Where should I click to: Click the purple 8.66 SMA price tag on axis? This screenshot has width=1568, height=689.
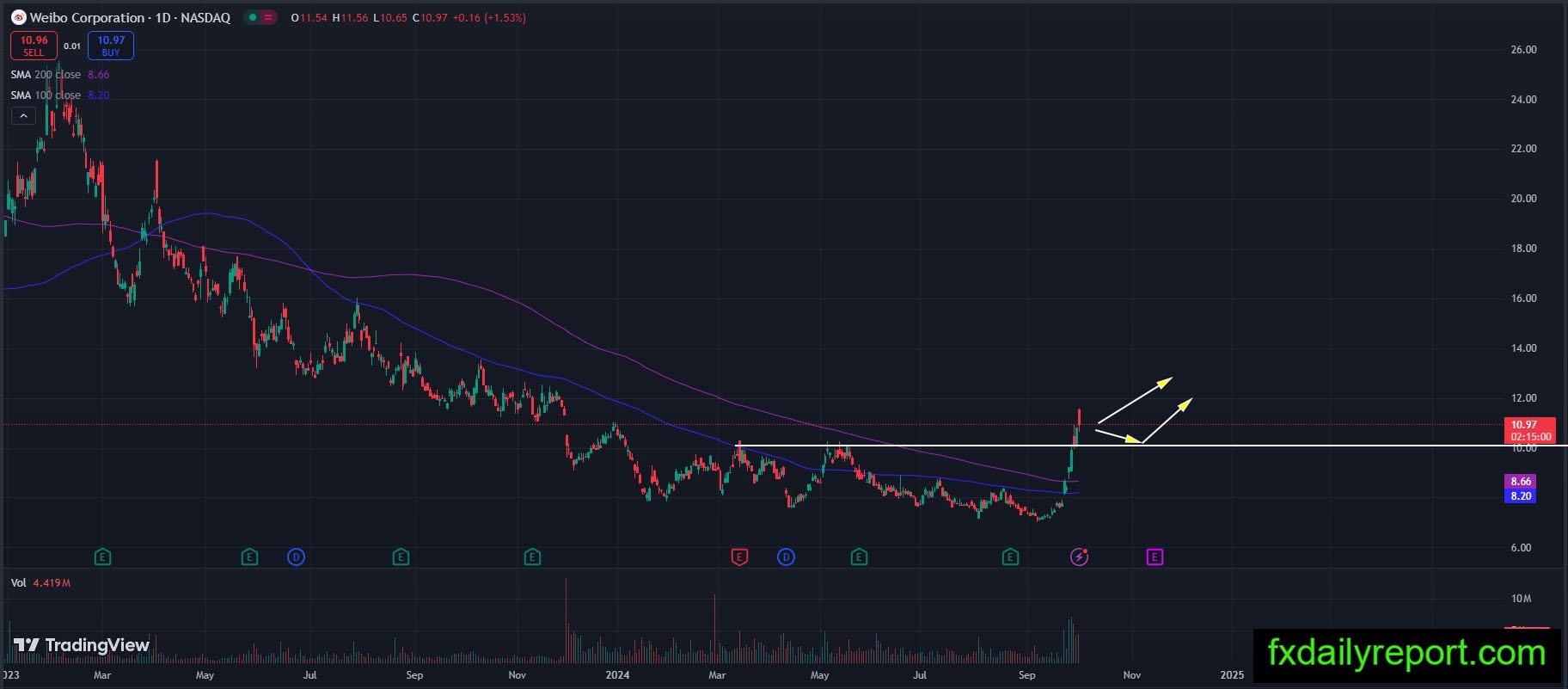1521,482
